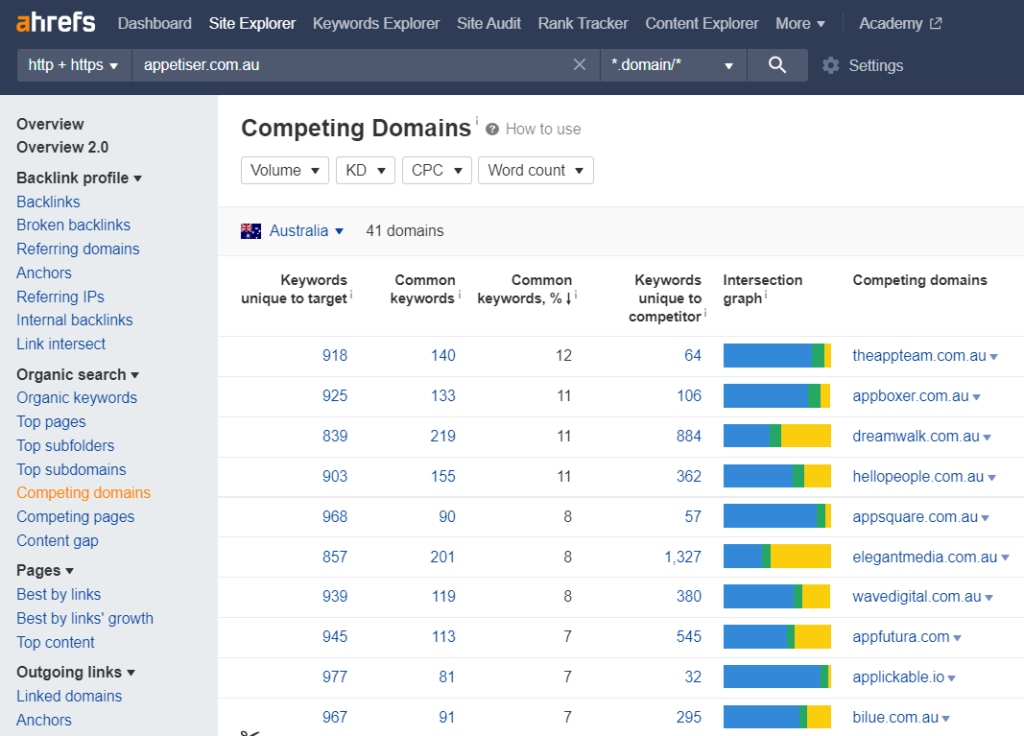The height and width of the screenshot is (736, 1024).
Task: Click intersection graph bar for elegantmedia.com.au
Action: click(x=777, y=556)
